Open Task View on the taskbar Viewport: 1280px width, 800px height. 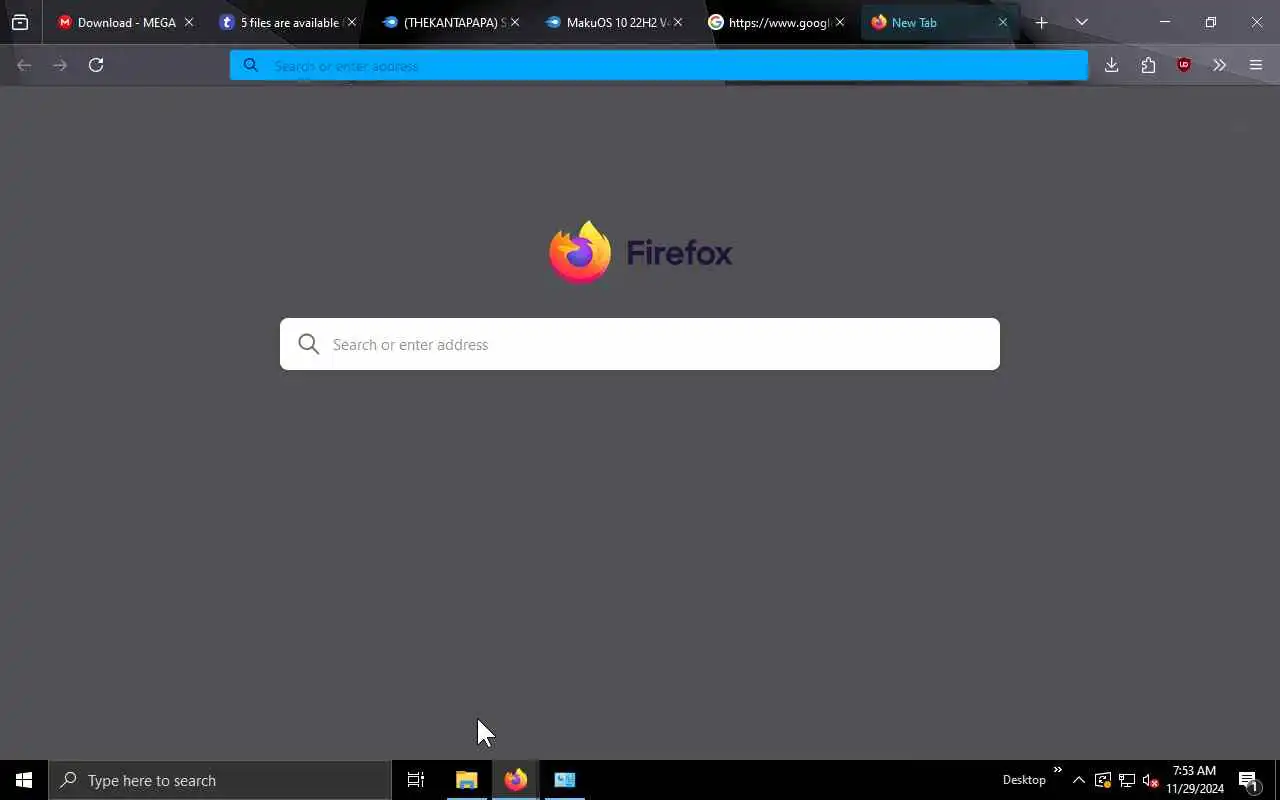[416, 780]
